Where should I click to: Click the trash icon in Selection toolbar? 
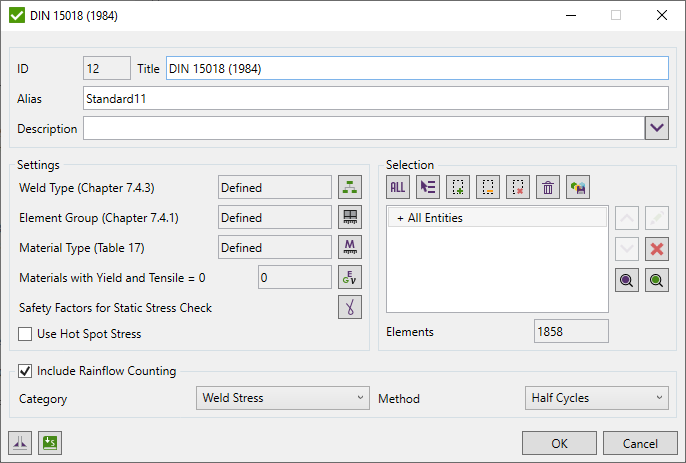click(548, 186)
